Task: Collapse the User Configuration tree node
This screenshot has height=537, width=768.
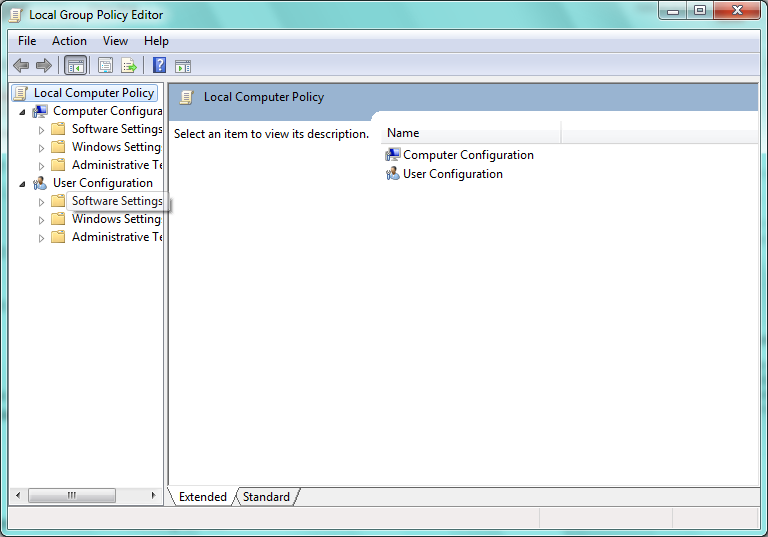Action: (23, 184)
